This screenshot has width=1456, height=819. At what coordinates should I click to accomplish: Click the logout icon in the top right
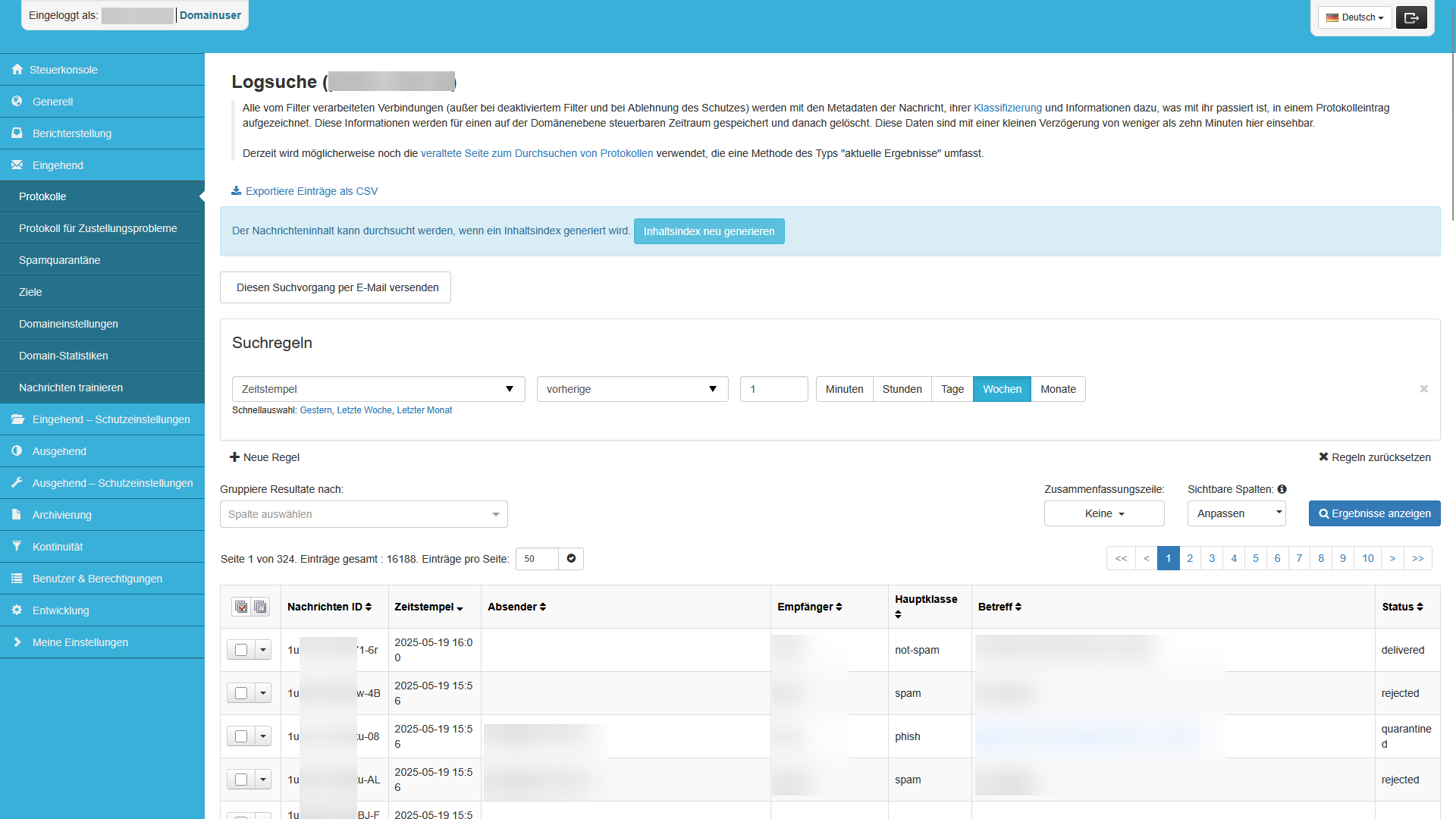(1410, 17)
